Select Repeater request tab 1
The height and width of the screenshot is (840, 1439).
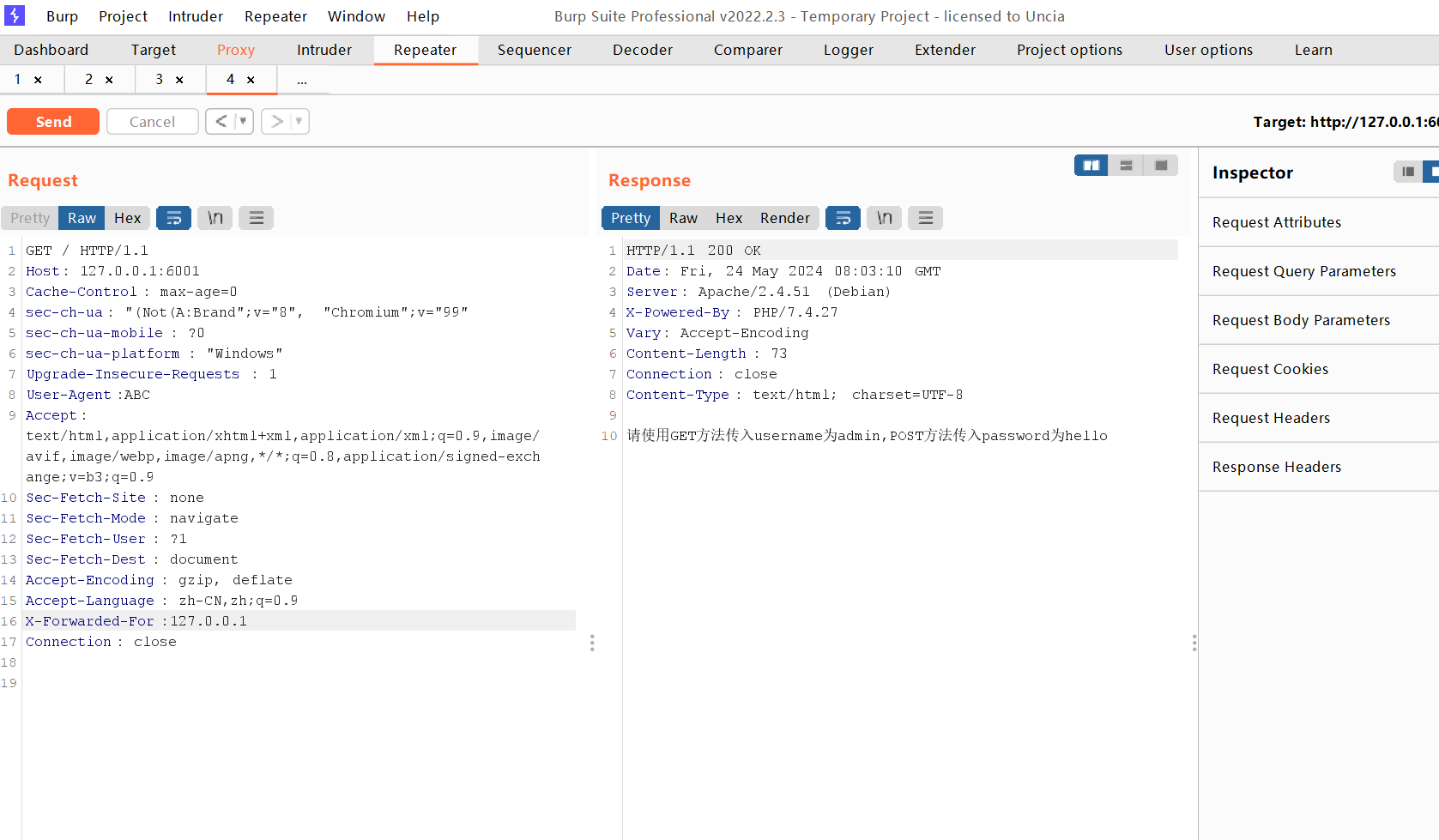click(x=17, y=80)
